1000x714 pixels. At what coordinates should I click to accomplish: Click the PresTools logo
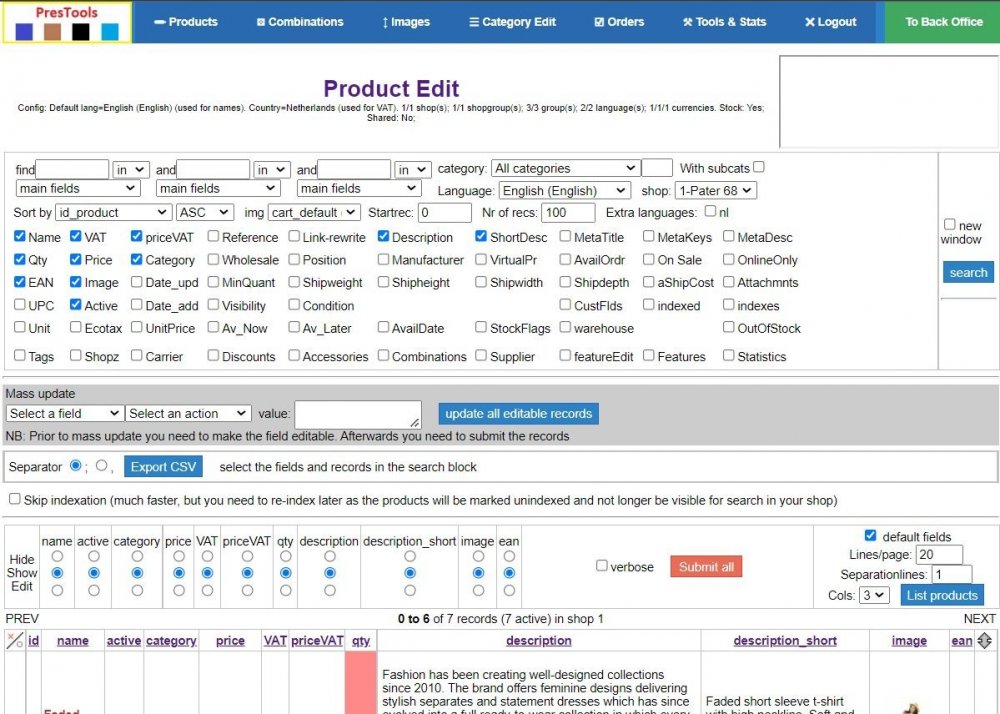pyautogui.click(x=67, y=22)
